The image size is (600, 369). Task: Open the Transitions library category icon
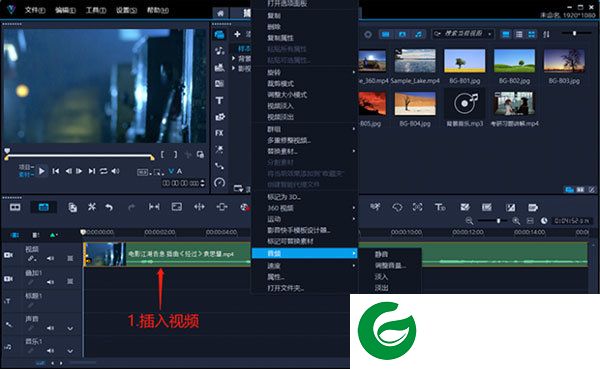(x=219, y=84)
